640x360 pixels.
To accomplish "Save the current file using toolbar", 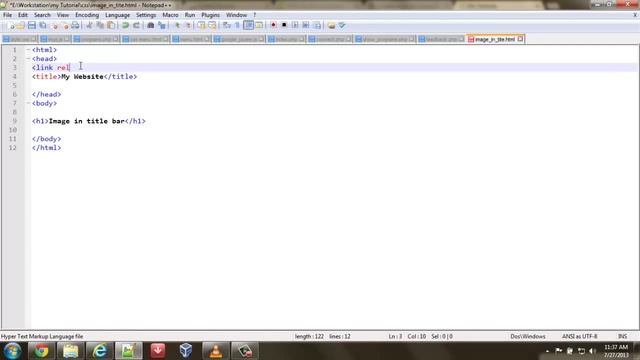I will click(x=31, y=25).
